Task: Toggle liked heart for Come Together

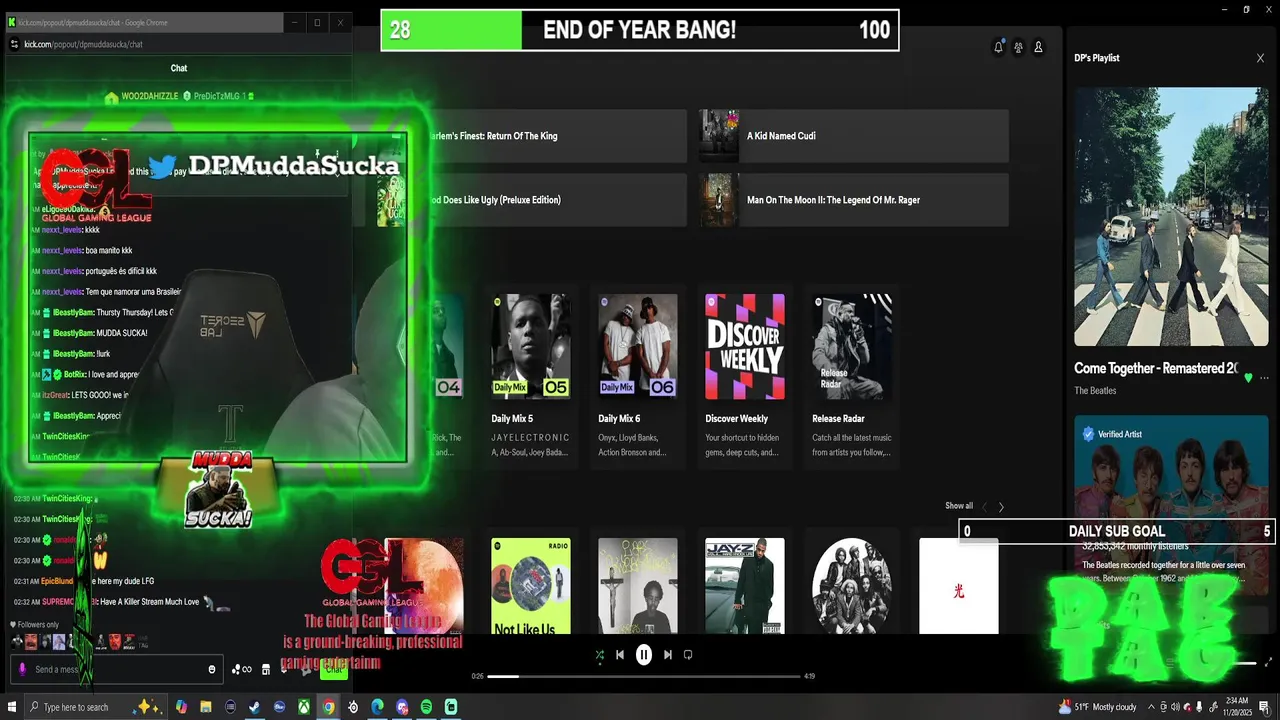Action: pyautogui.click(x=1248, y=378)
